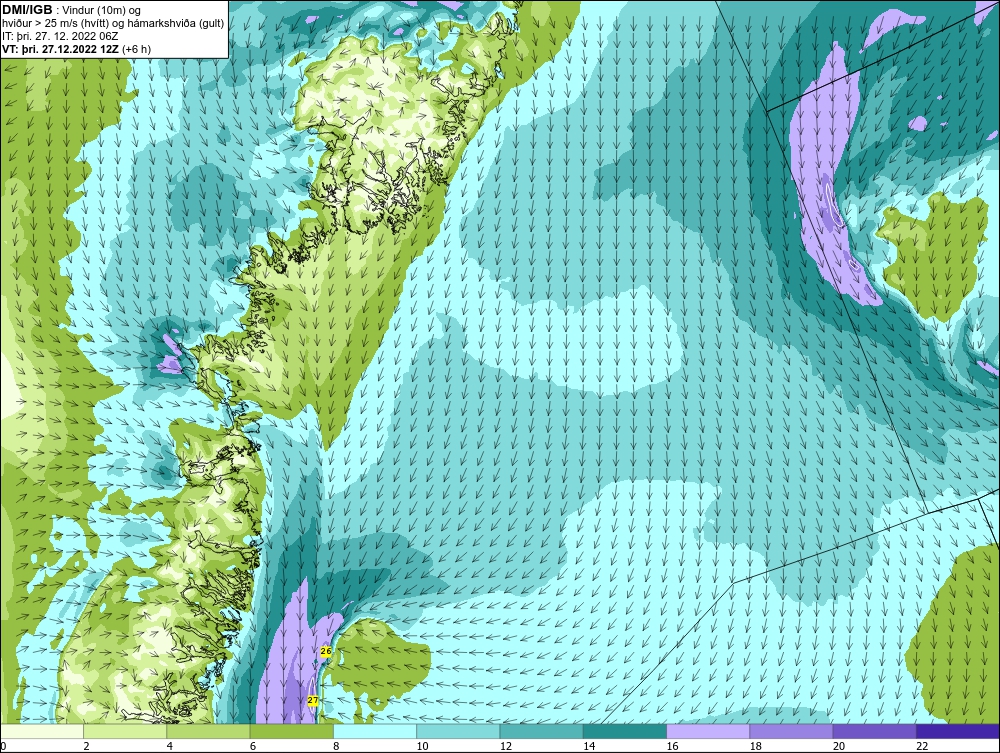Click the teal swatch between 12 and 14
Screen dimensions: 1000x753
pyautogui.click(x=541, y=731)
